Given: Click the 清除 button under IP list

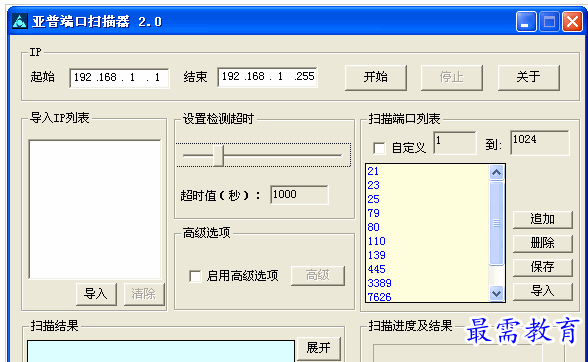Looking at the screenshot, I should tap(144, 294).
